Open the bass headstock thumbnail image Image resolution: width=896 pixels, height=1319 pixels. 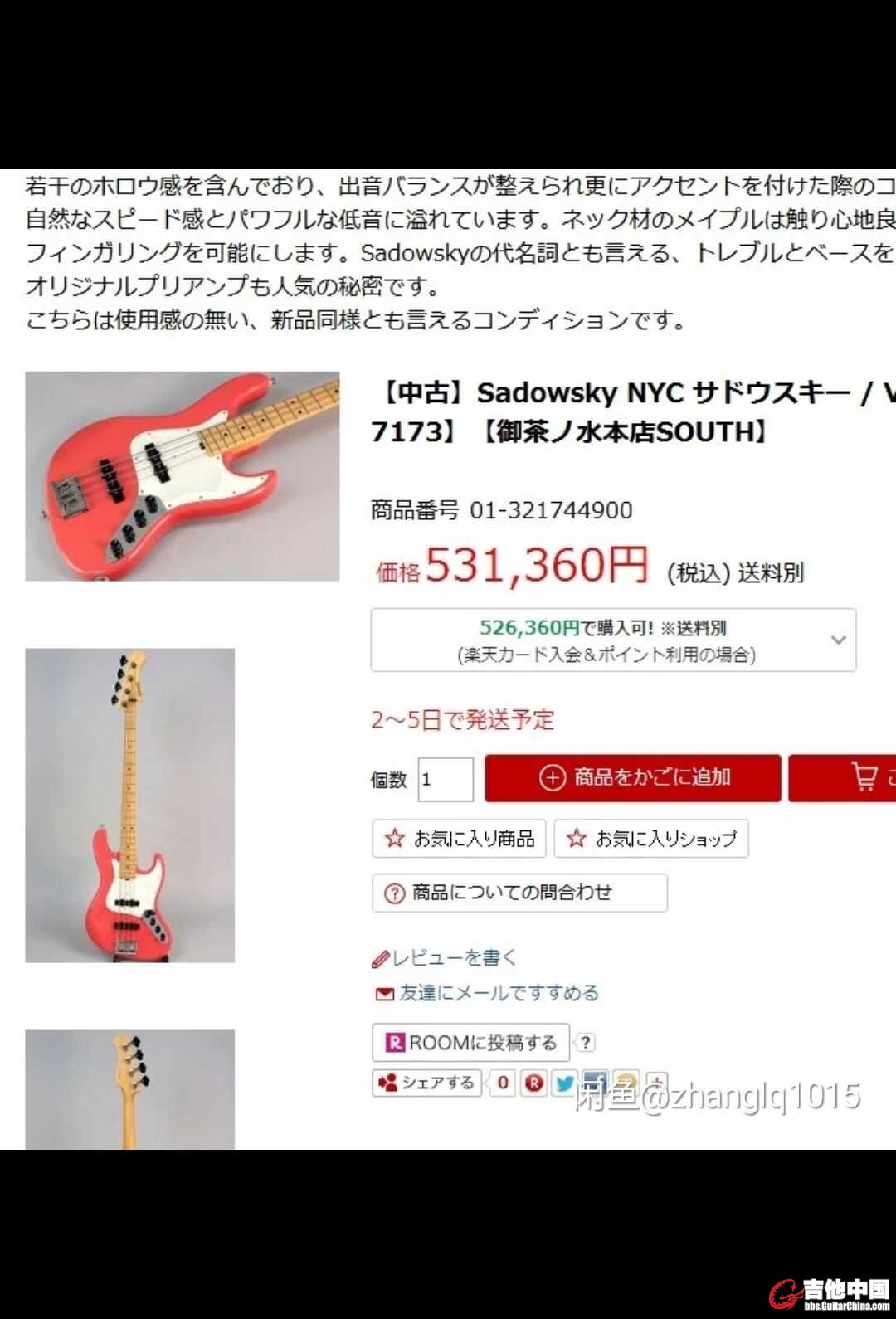click(130, 1089)
